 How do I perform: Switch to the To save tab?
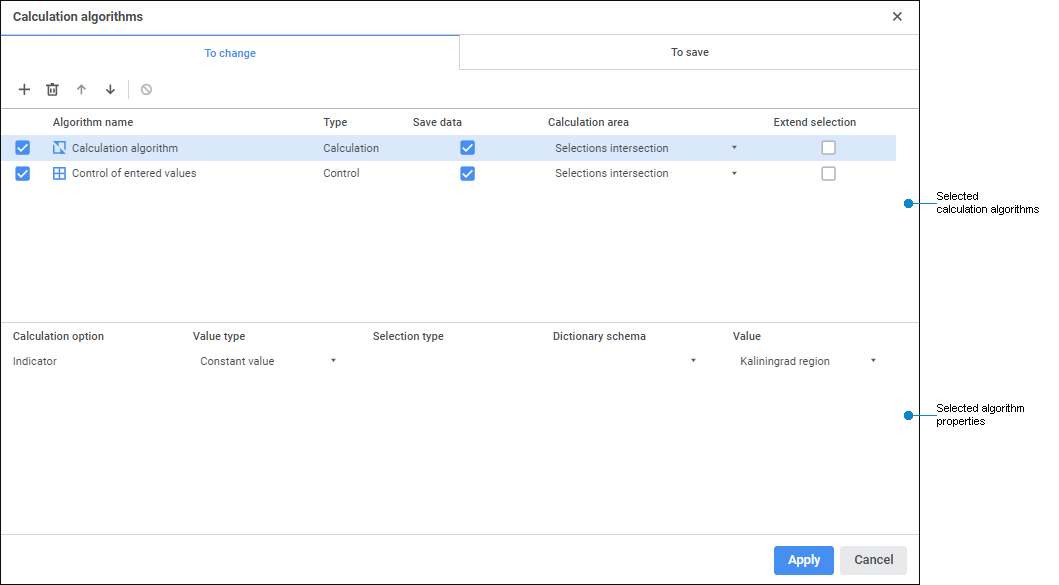click(690, 52)
